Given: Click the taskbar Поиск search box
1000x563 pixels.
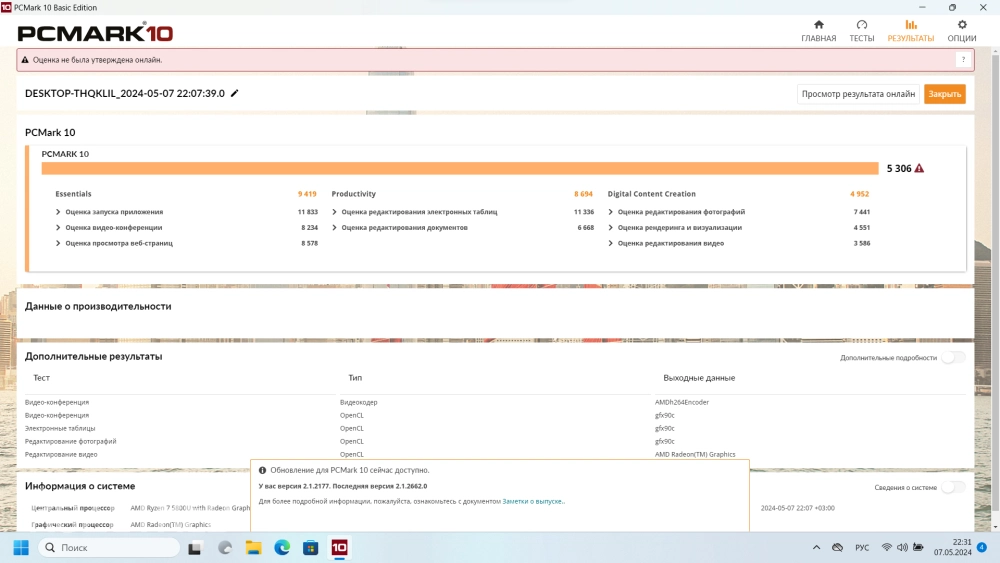Looking at the screenshot, I should tap(109, 548).
